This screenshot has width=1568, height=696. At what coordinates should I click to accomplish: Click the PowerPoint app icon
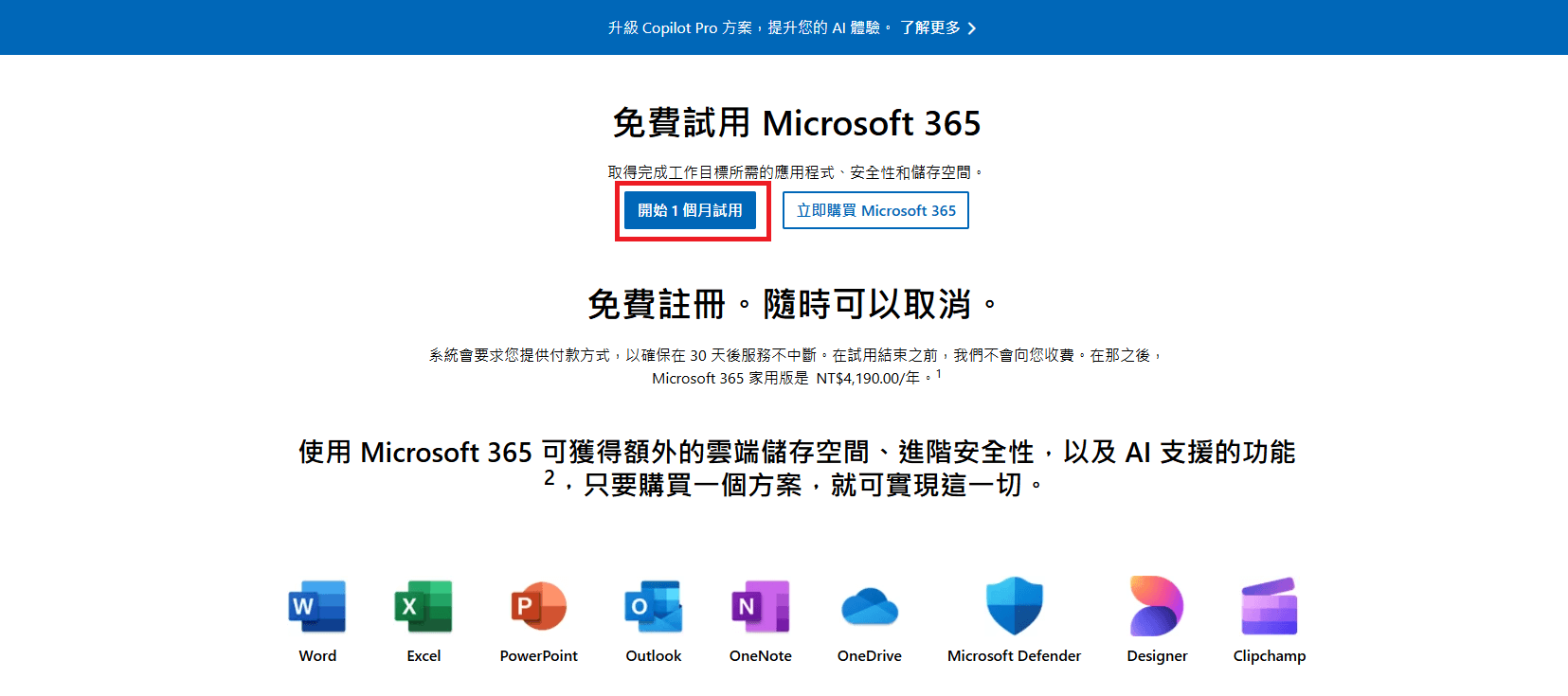538,606
